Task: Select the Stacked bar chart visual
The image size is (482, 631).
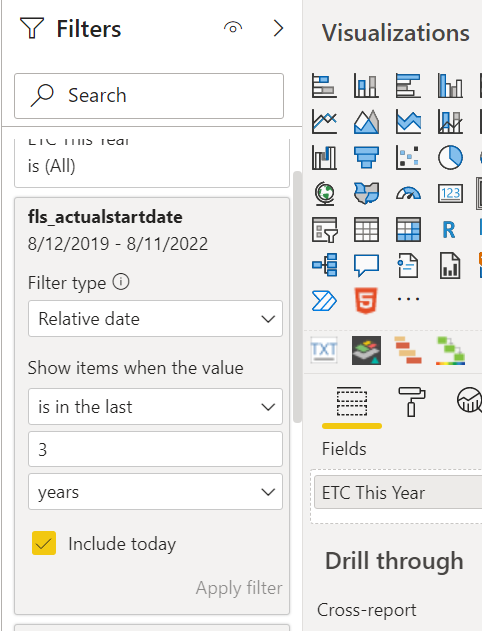Action: pos(324,86)
